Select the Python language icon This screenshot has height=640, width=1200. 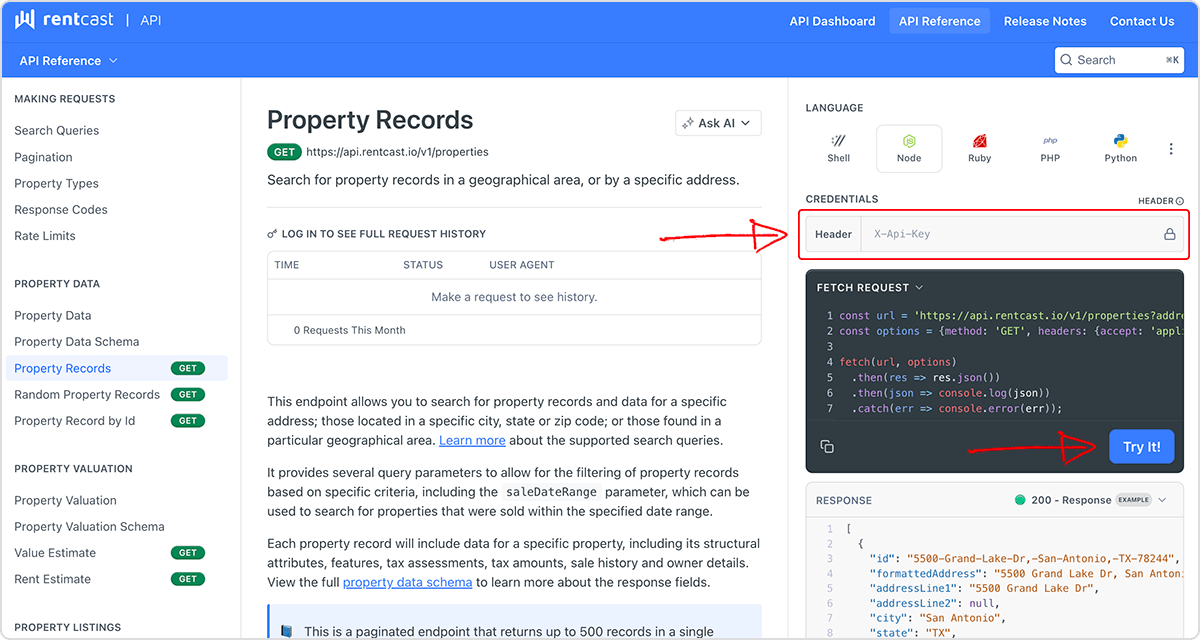pyautogui.click(x=1120, y=141)
